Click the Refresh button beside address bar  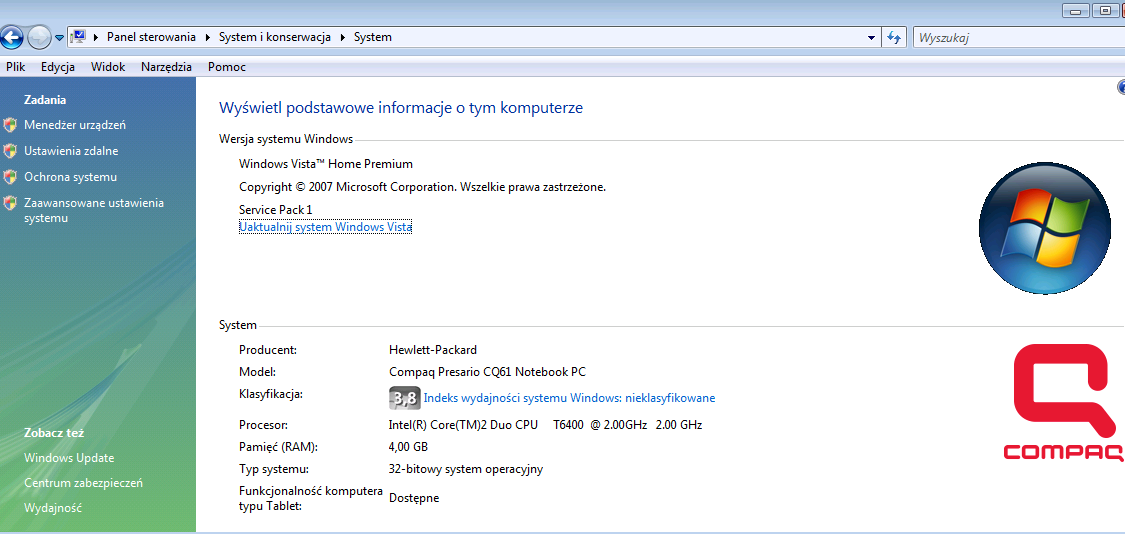click(x=894, y=37)
